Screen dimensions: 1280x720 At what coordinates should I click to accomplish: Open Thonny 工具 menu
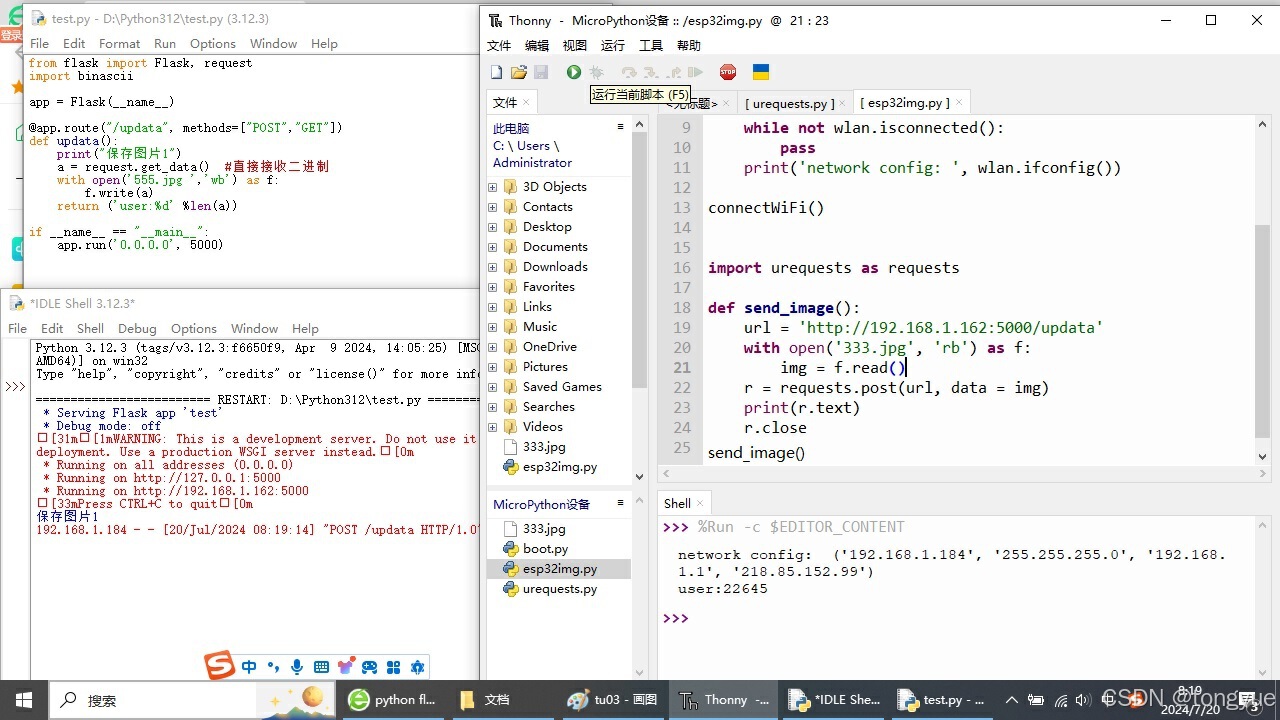[651, 45]
